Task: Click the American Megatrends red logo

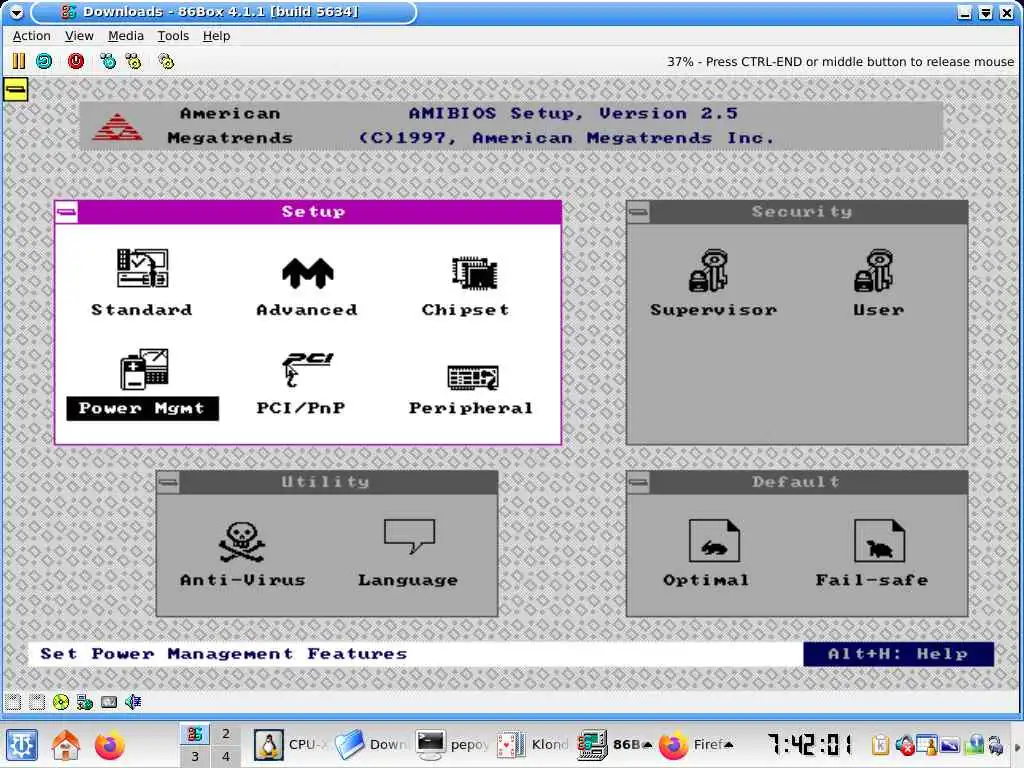Action: 118,127
